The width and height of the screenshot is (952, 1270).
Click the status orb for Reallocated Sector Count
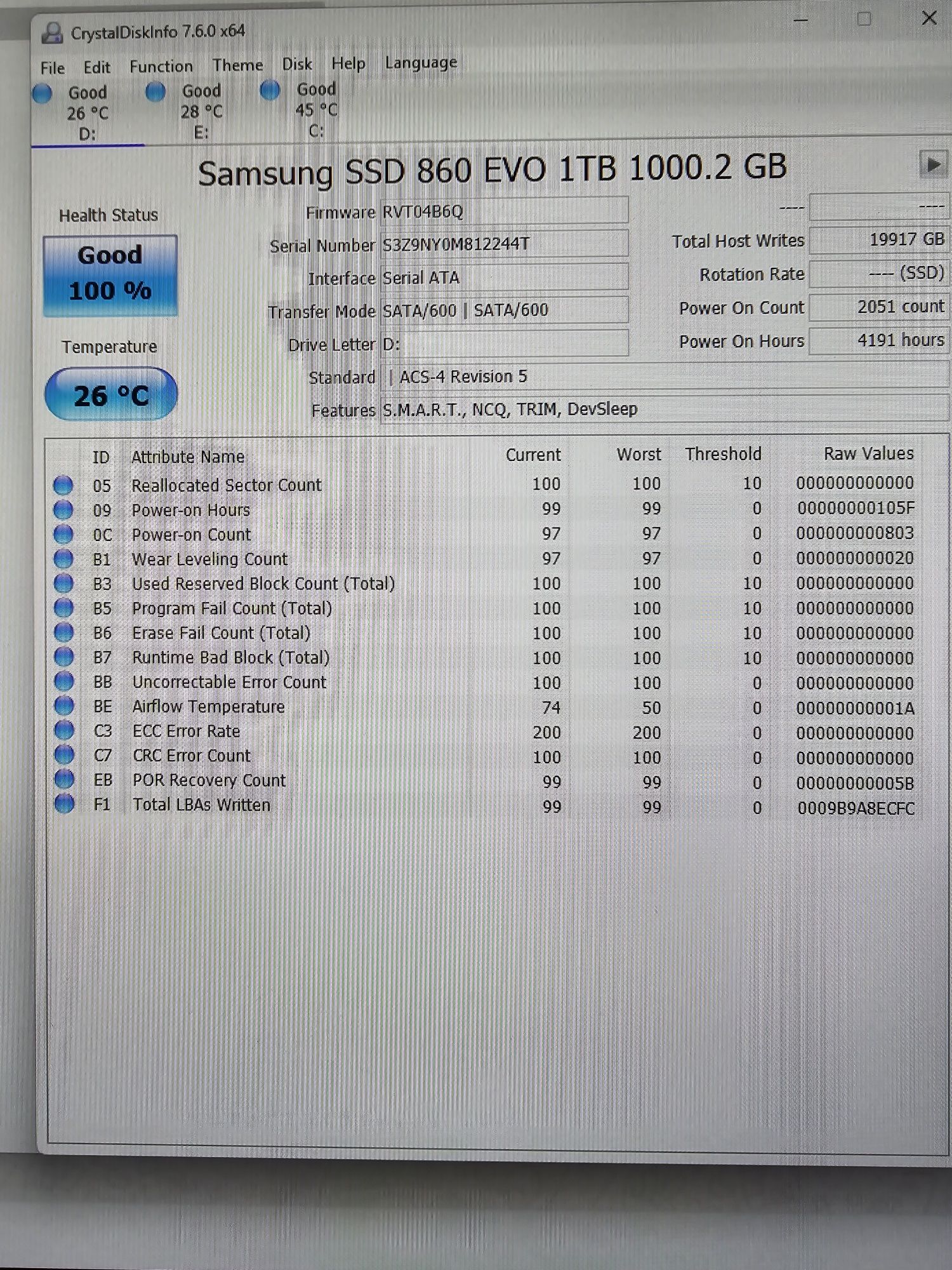(63, 485)
